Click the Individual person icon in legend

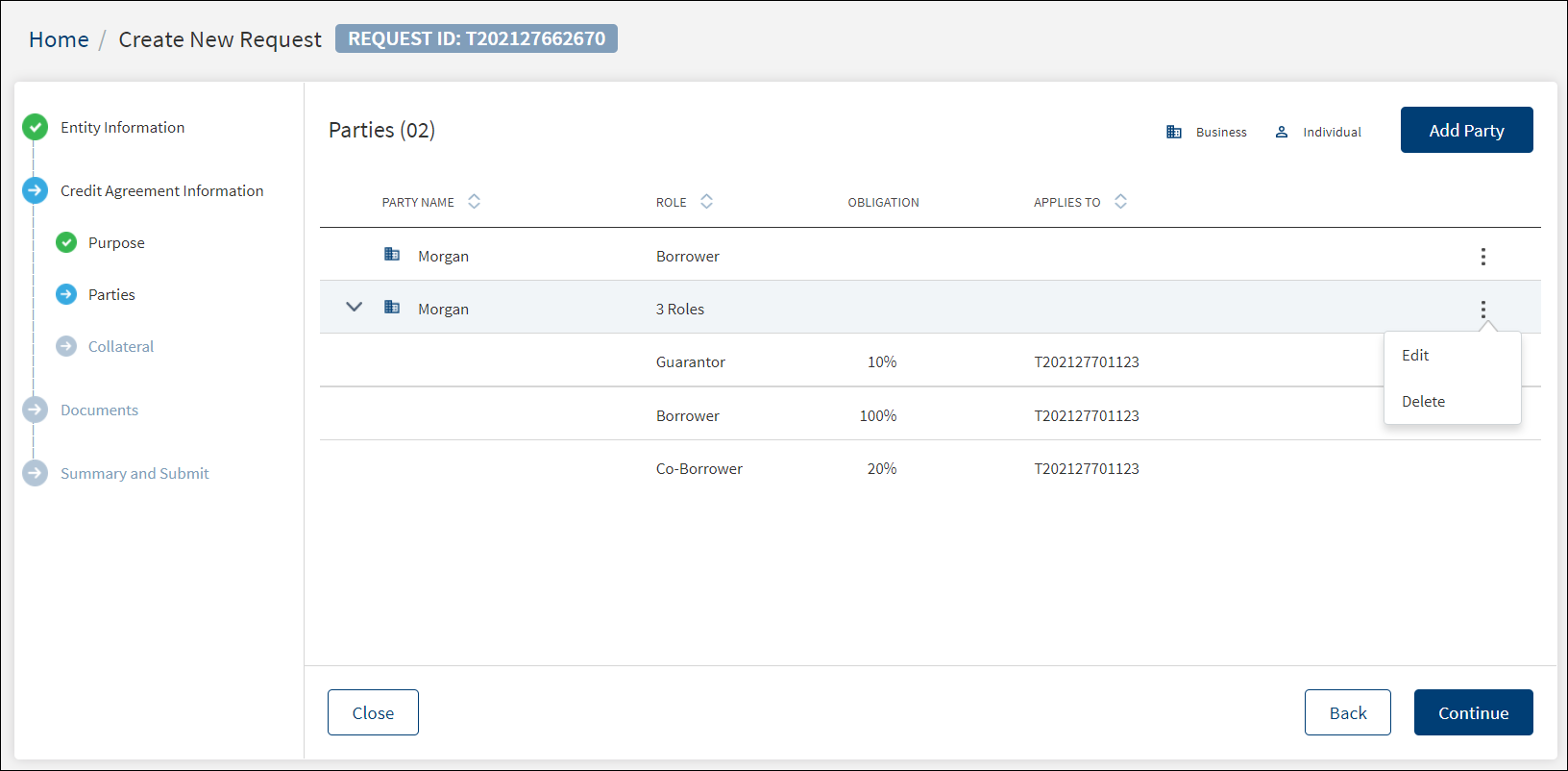[x=1282, y=132]
